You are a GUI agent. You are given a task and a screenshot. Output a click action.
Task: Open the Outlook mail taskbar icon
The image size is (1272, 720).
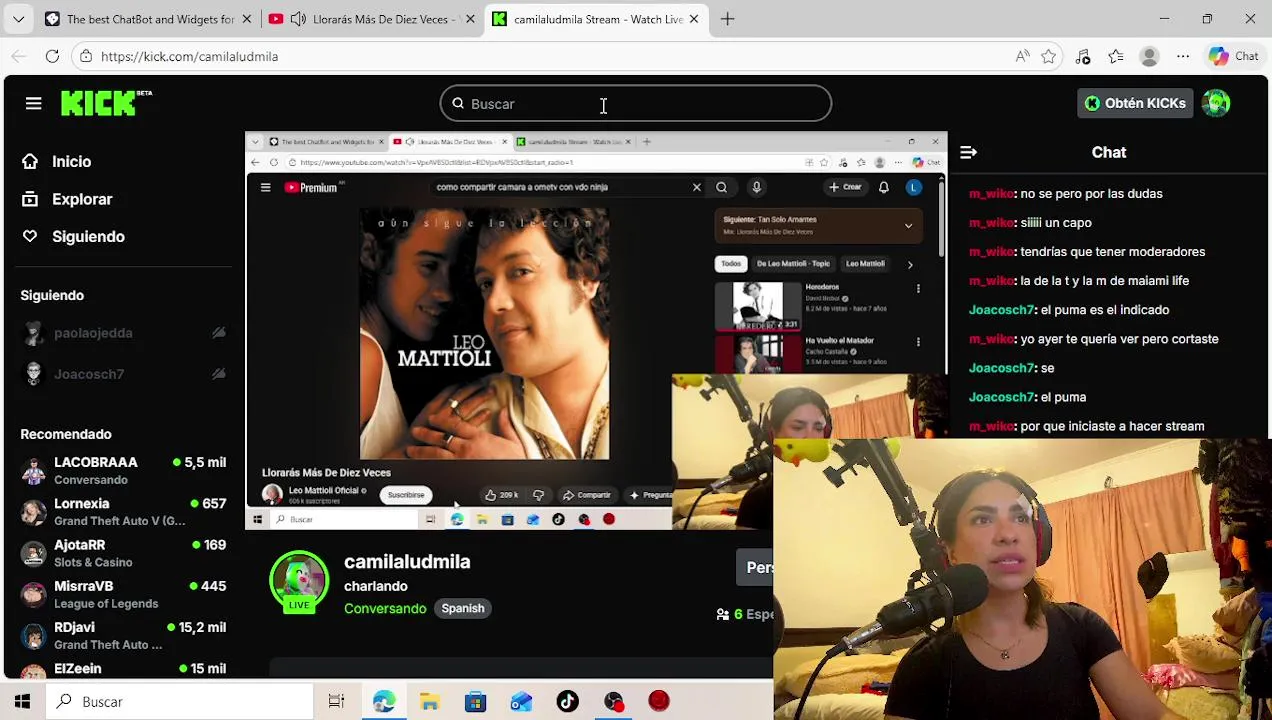pyautogui.click(x=521, y=702)
